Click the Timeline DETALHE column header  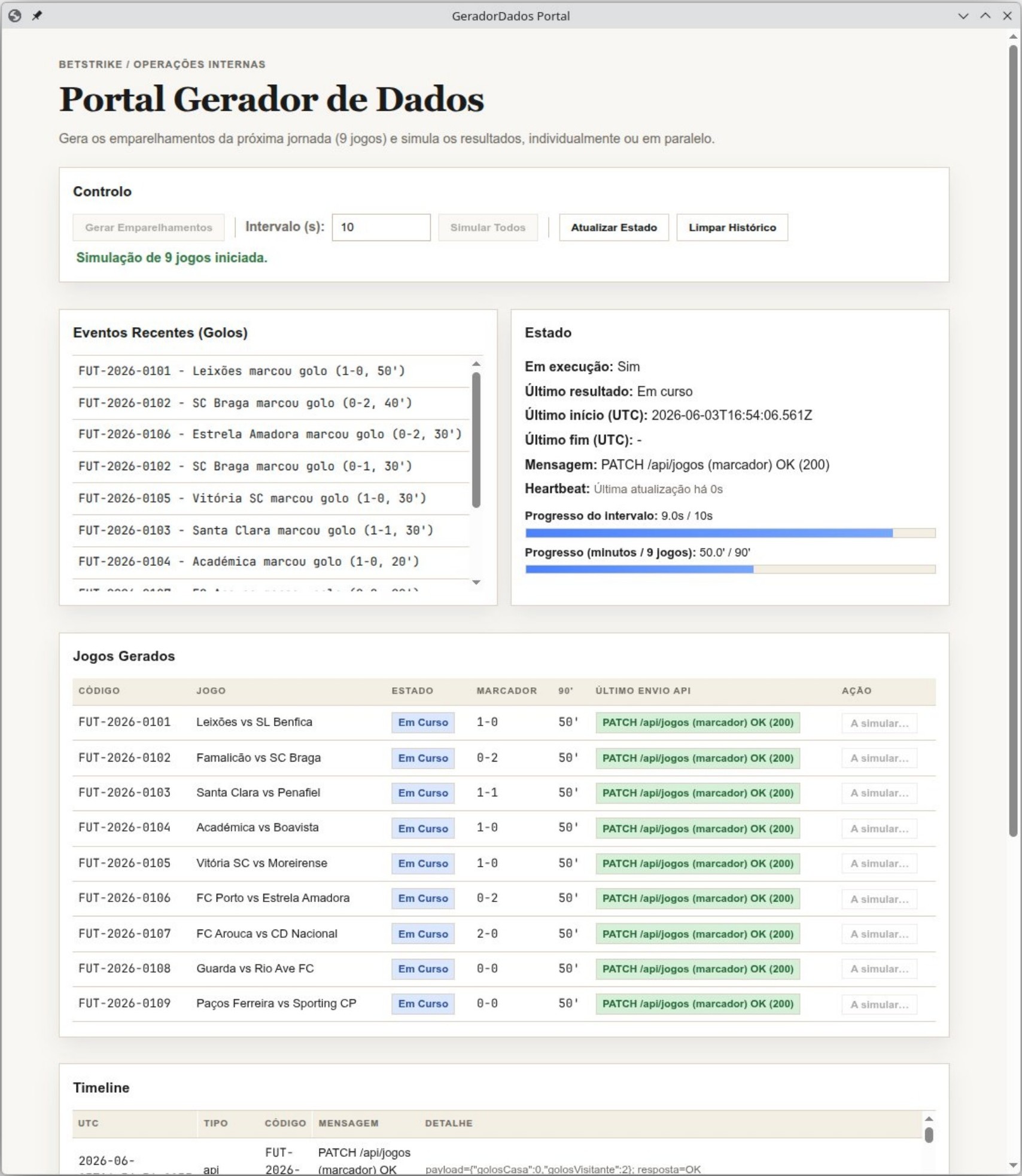[x=449, y=1123]
